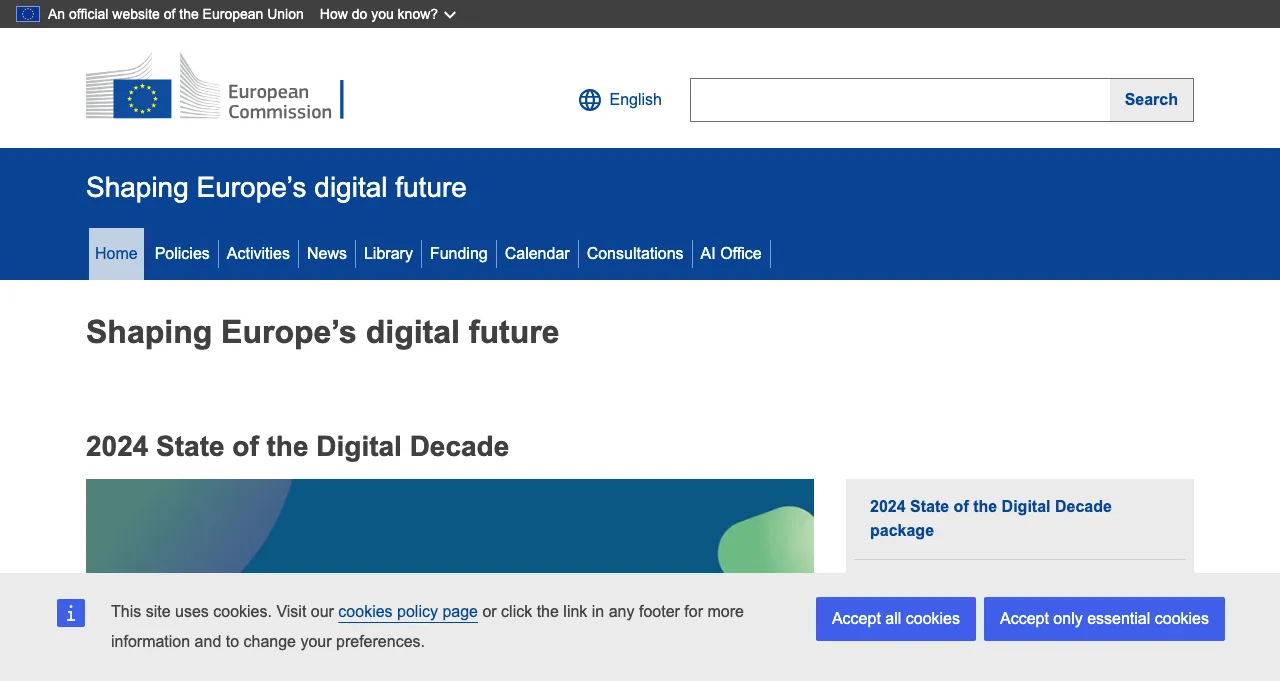Open the Library menu item
This screenshot has height=681, width=1280.
(388, 254)
